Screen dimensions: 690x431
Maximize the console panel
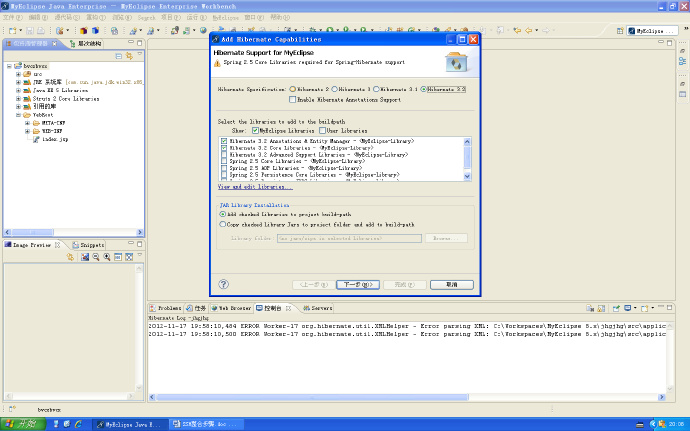669,307
